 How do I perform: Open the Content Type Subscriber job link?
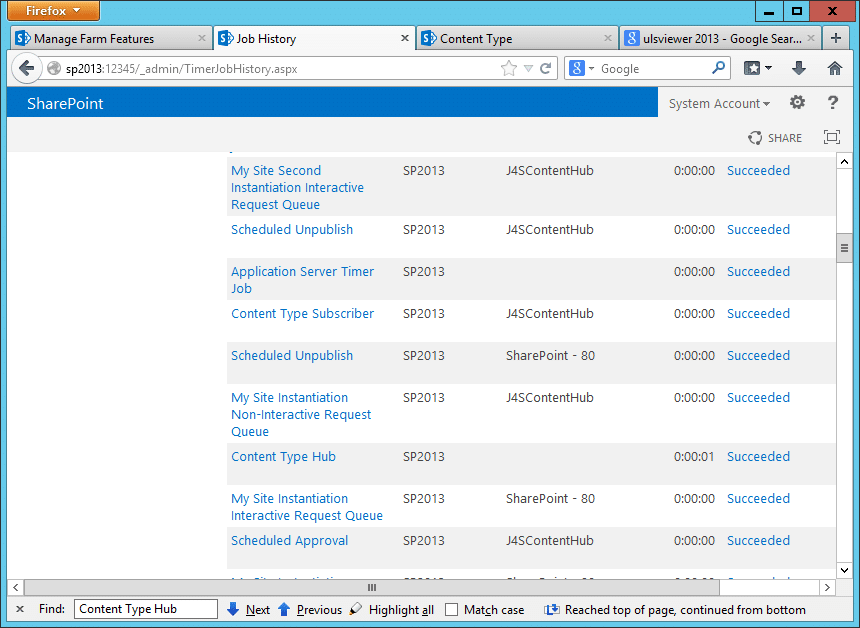(x=302, y=313)
